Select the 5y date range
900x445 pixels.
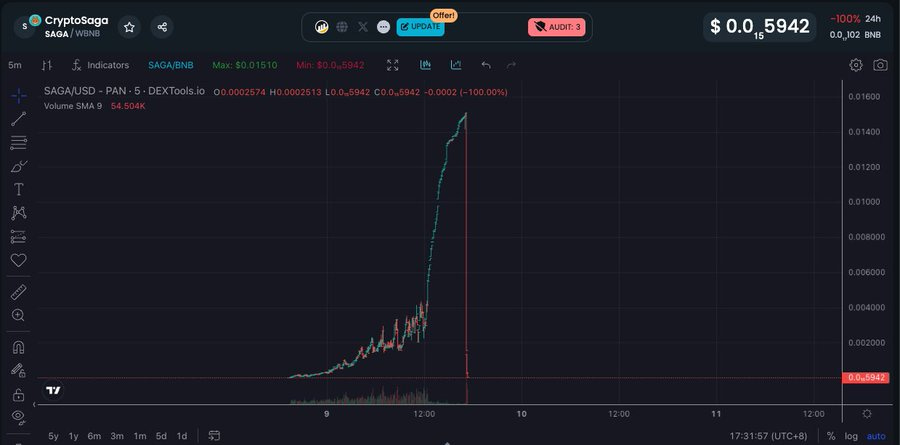point(53,436)
